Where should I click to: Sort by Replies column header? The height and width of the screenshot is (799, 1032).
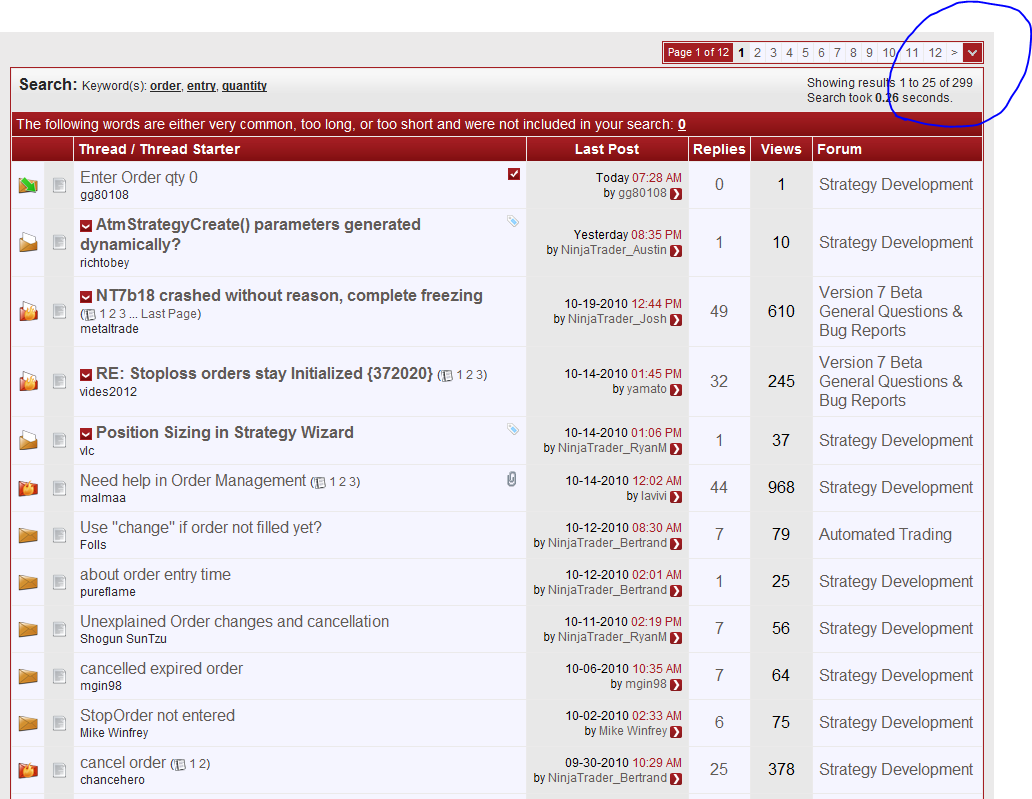coord(719,149)
